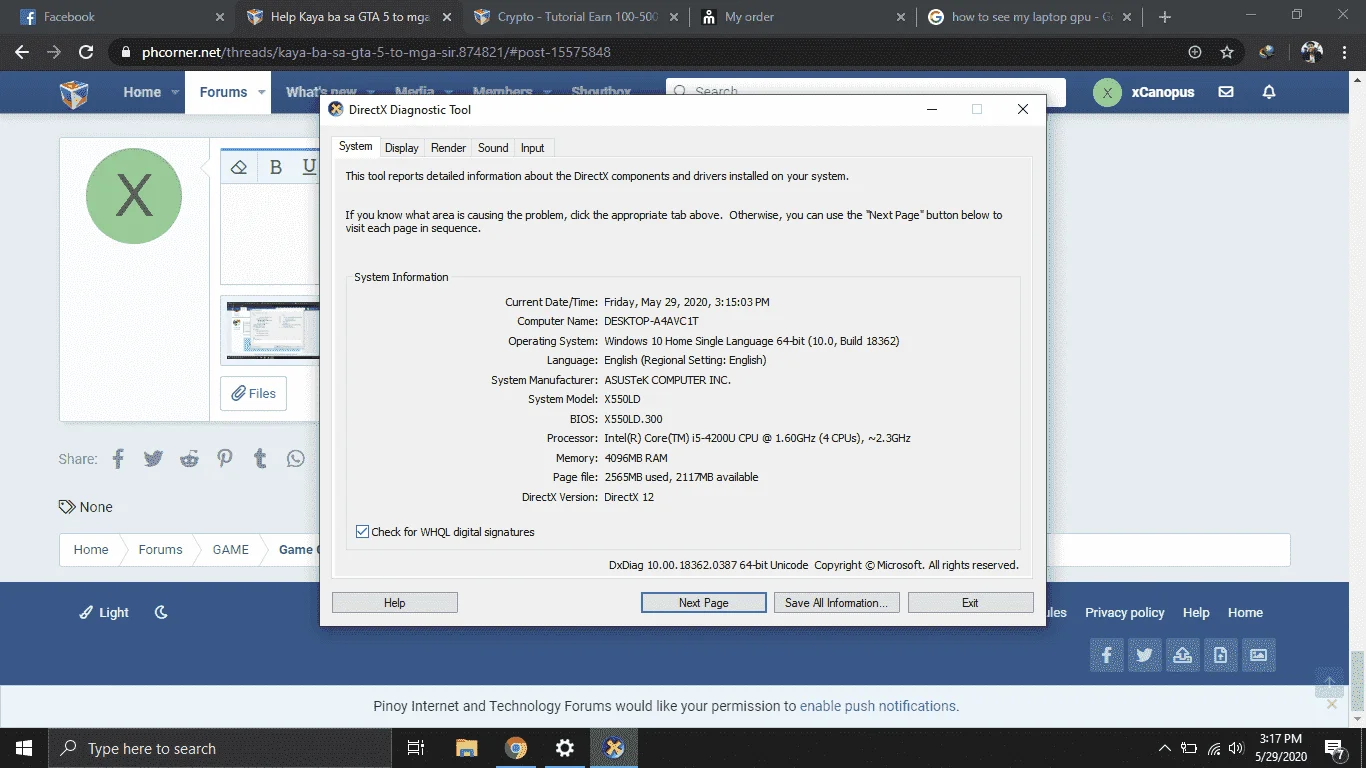Toggle dark mode moon icon
1366x768 pixels.
pos(161,613)
